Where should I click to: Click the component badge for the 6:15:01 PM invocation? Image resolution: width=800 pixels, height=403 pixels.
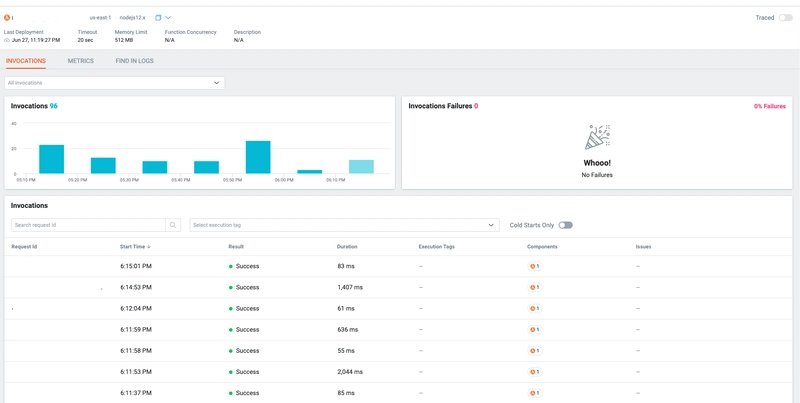pos(534,266)
